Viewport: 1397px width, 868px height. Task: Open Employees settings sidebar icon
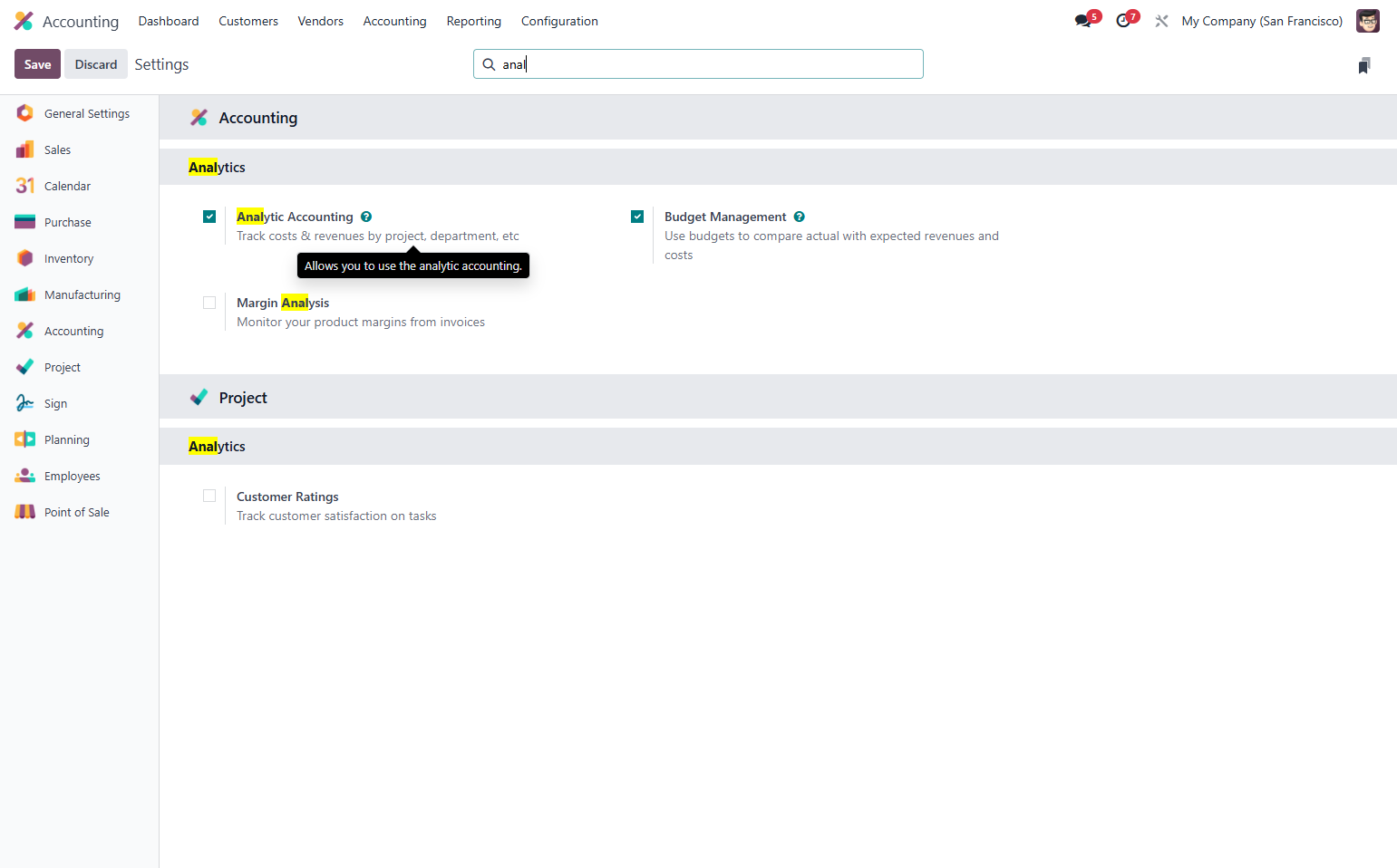[25, 476]
